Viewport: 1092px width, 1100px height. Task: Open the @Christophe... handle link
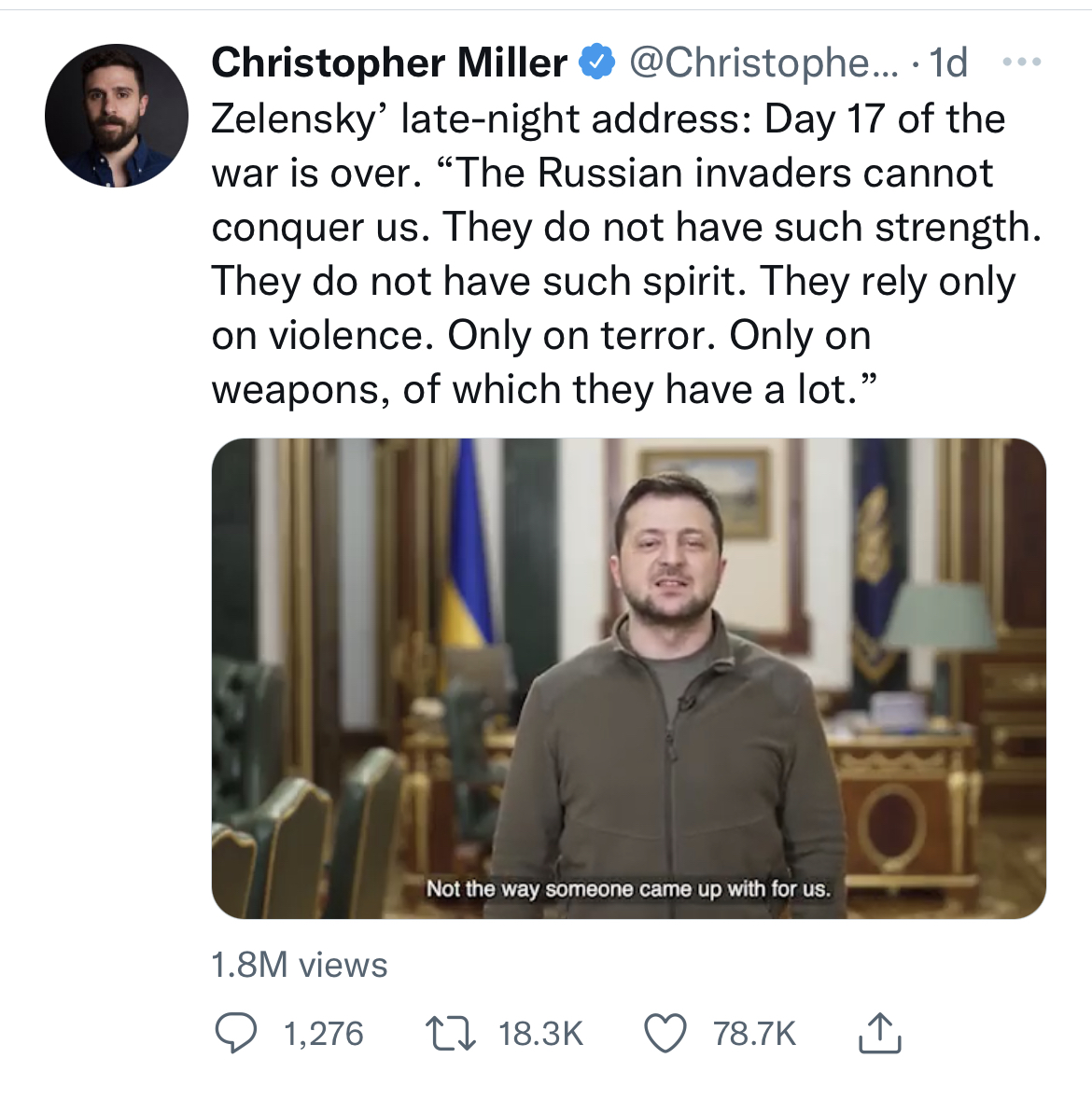[x=763, y=63]
